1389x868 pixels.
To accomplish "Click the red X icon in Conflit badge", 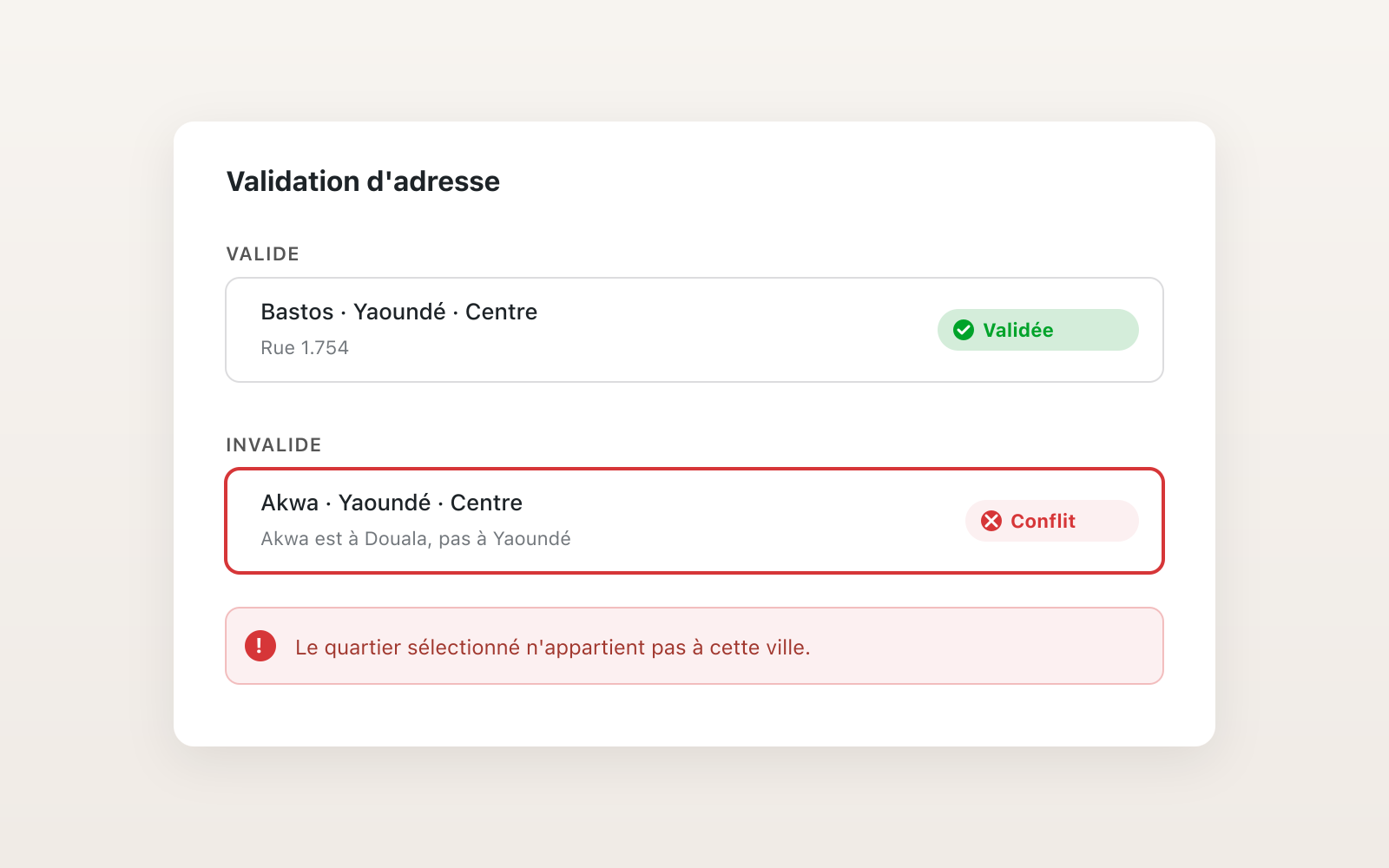I will [x=991, y=521].
